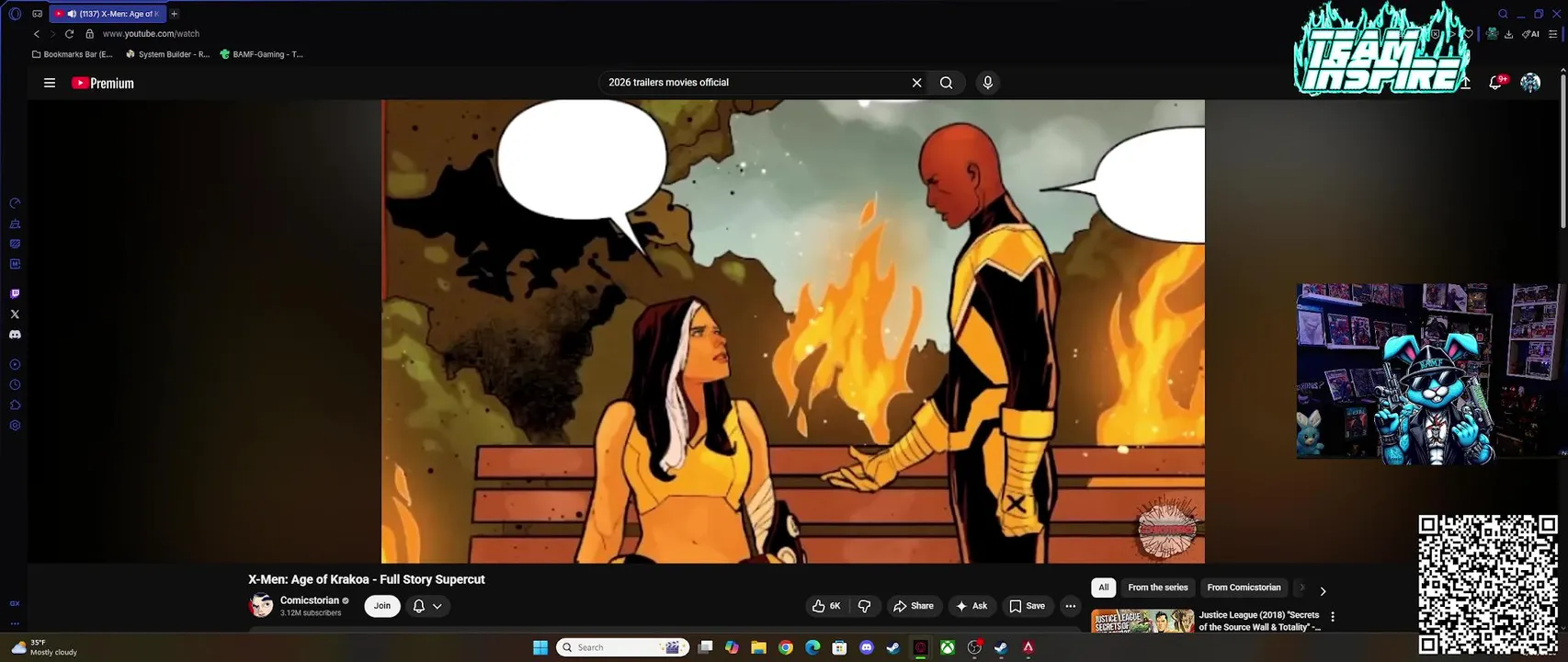Viewport: 1568px width, 662px height.
Task: Save the video to a playlist
Action: coord(1027,606)
